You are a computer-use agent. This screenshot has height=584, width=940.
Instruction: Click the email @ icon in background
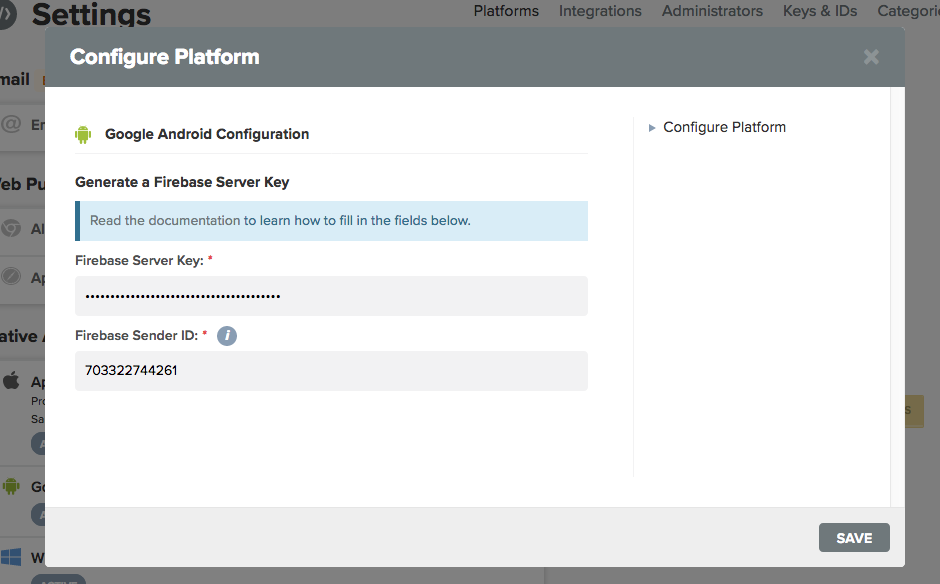[x=11, y=124]
